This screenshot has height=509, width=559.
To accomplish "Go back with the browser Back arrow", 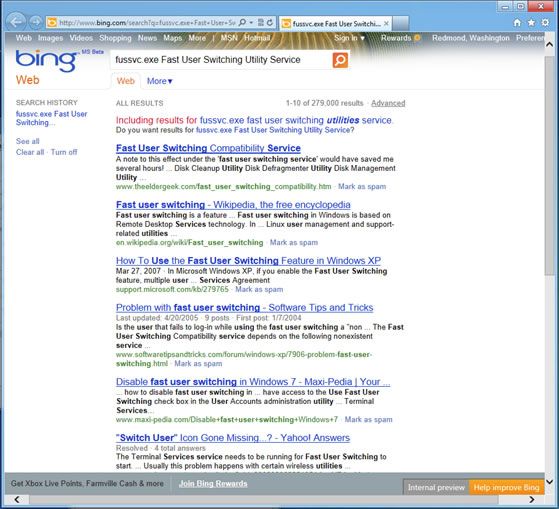I will [x=16, y=22].
